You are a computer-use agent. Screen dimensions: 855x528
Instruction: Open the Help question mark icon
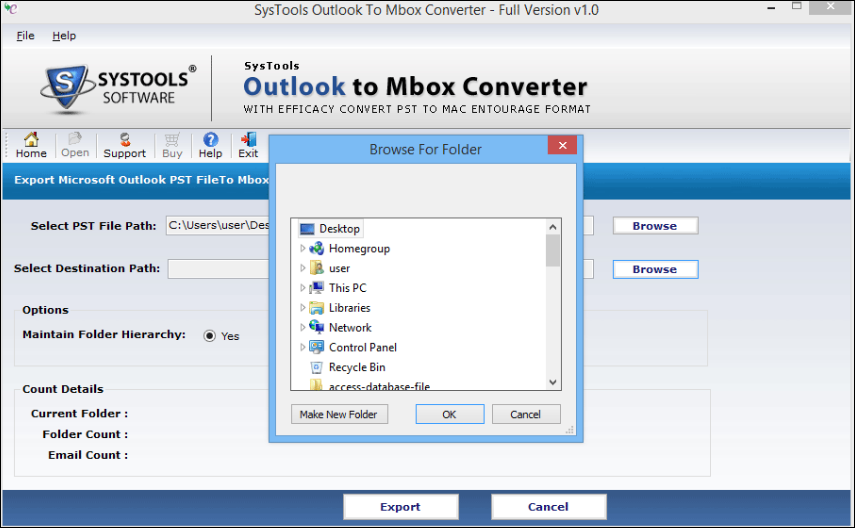pyautogui.click(x=210, y=140)
